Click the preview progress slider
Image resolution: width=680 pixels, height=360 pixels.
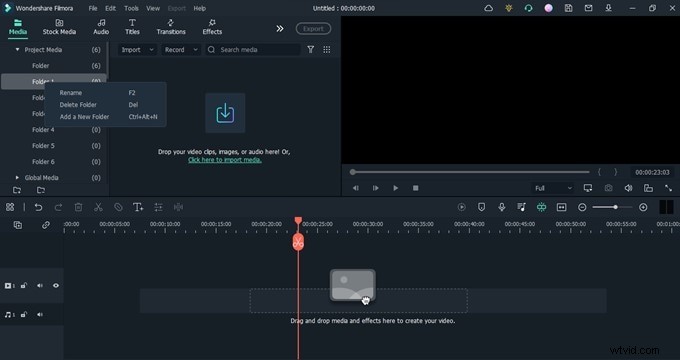pos(470,172)
